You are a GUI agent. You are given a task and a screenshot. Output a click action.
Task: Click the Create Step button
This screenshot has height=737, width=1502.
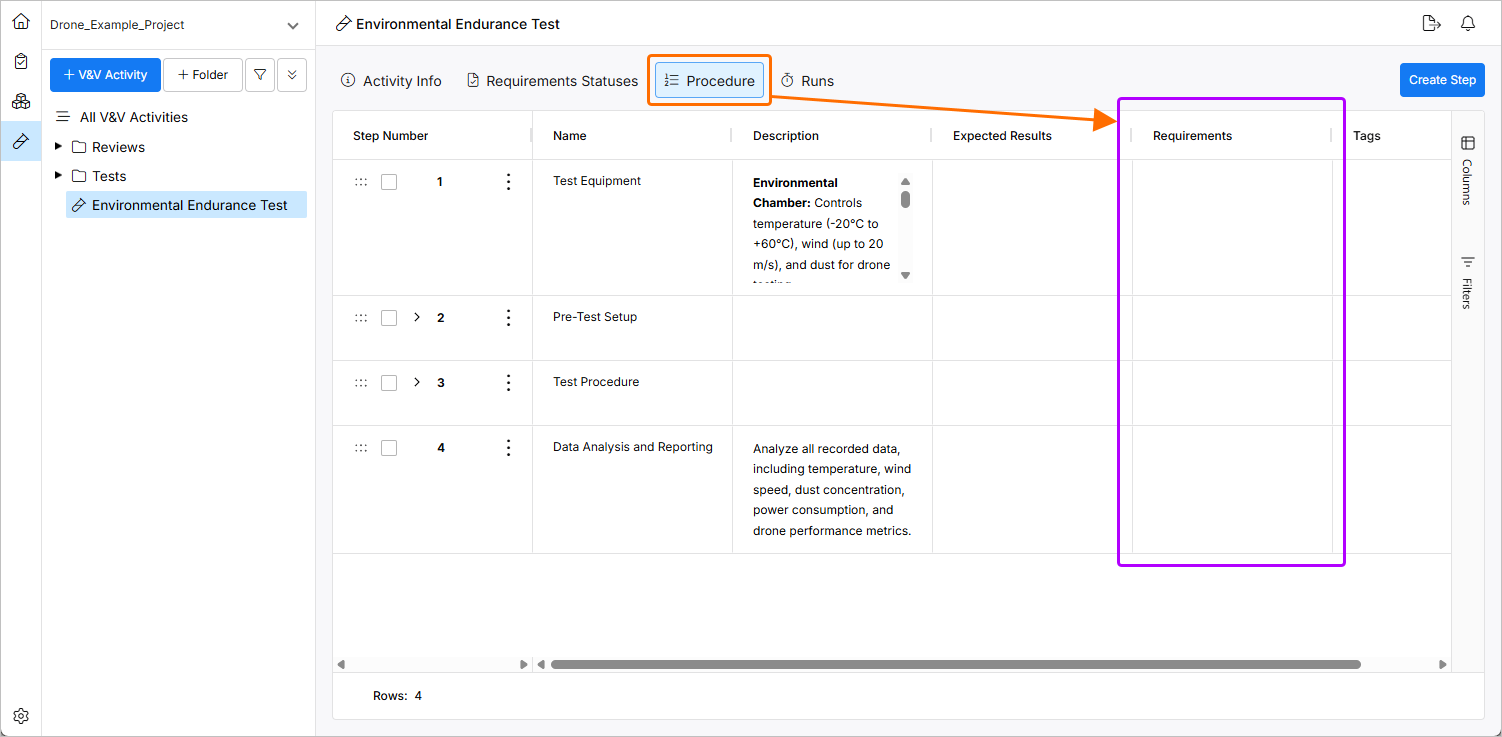(1442, 80)
